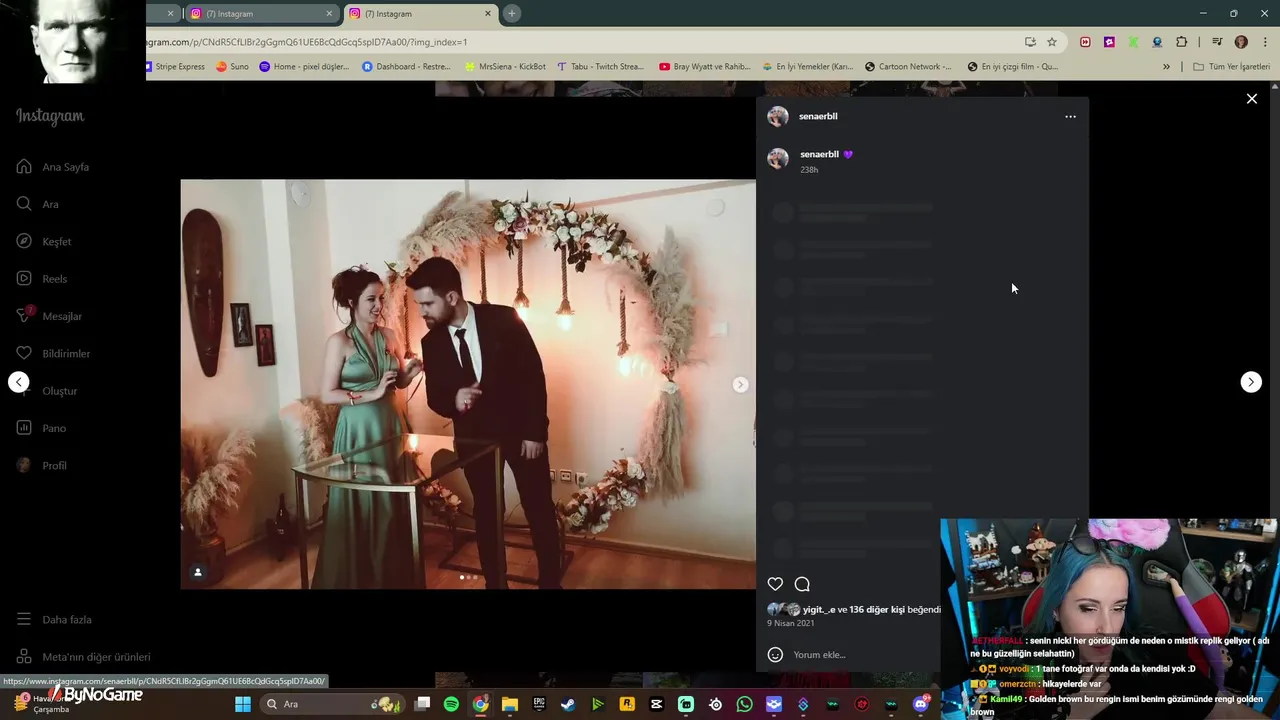
Task: Open the post photo of the couple
Action: coord(468,384)
